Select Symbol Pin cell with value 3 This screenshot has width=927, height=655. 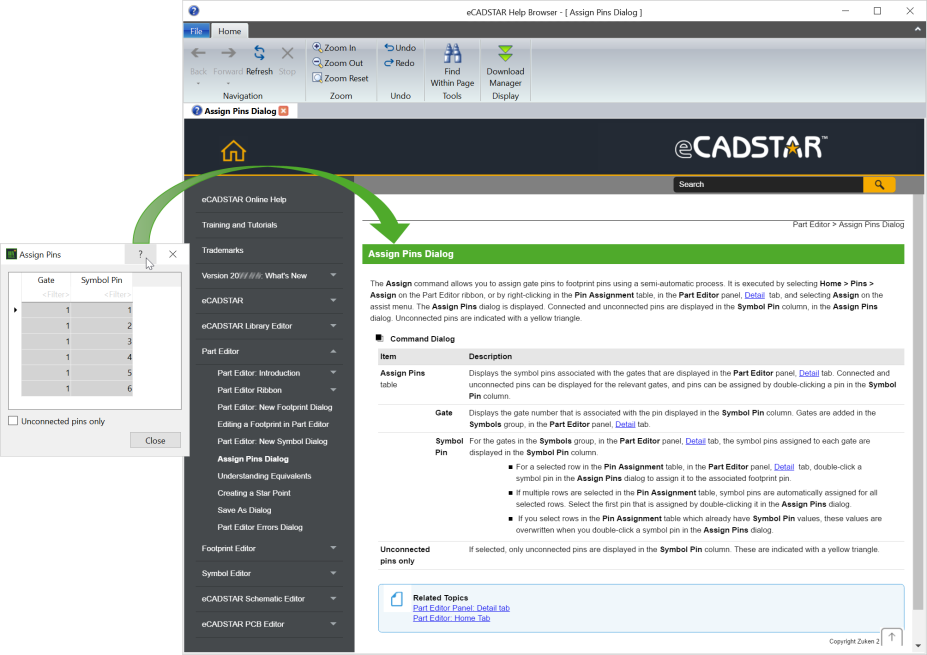pos(102,342)
